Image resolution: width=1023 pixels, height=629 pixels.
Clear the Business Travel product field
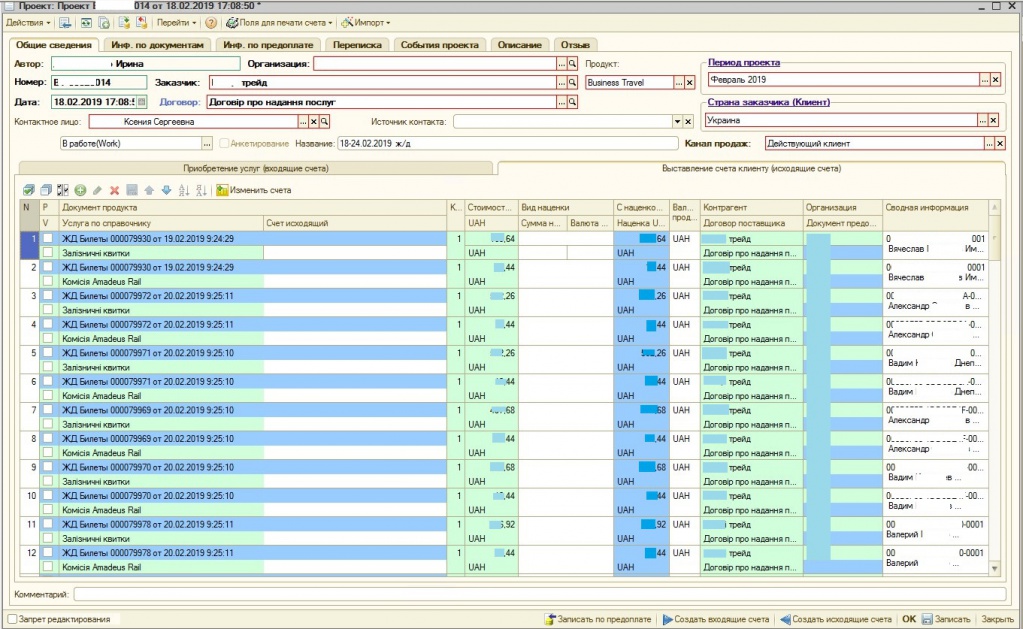690,83
